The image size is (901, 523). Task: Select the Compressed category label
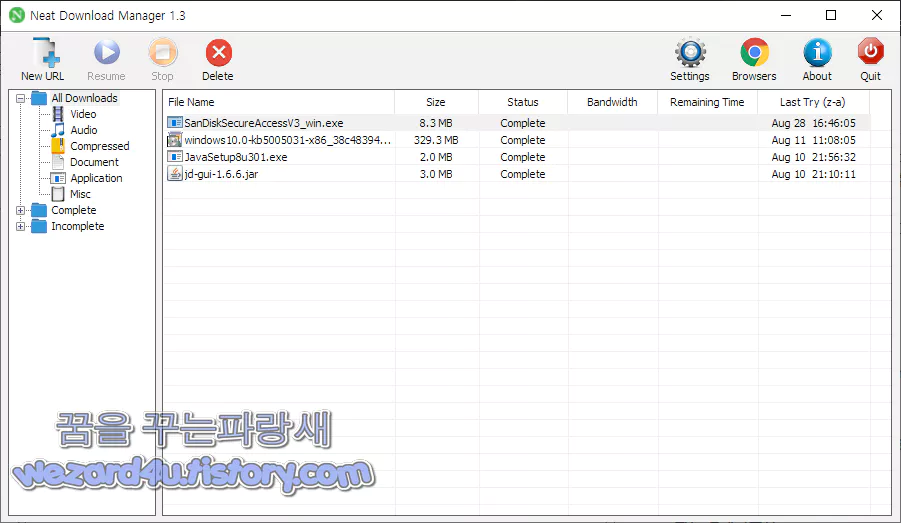coord(100,146)
